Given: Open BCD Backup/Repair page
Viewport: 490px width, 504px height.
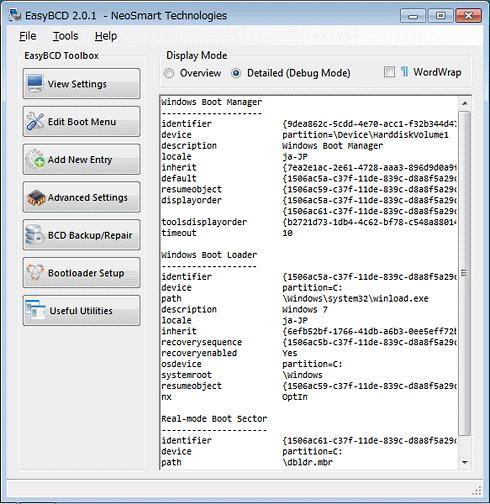Looking at the screenshot, I should coord(81,235).
